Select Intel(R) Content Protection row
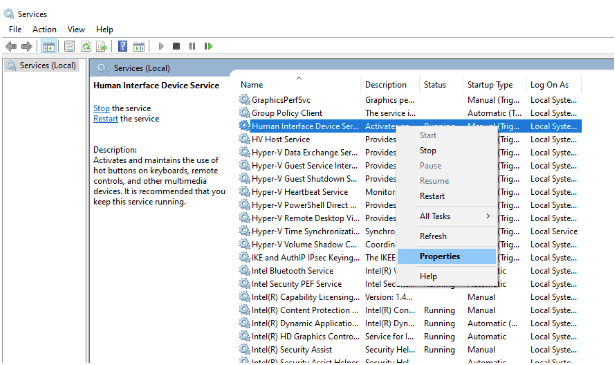 point(410,310)
